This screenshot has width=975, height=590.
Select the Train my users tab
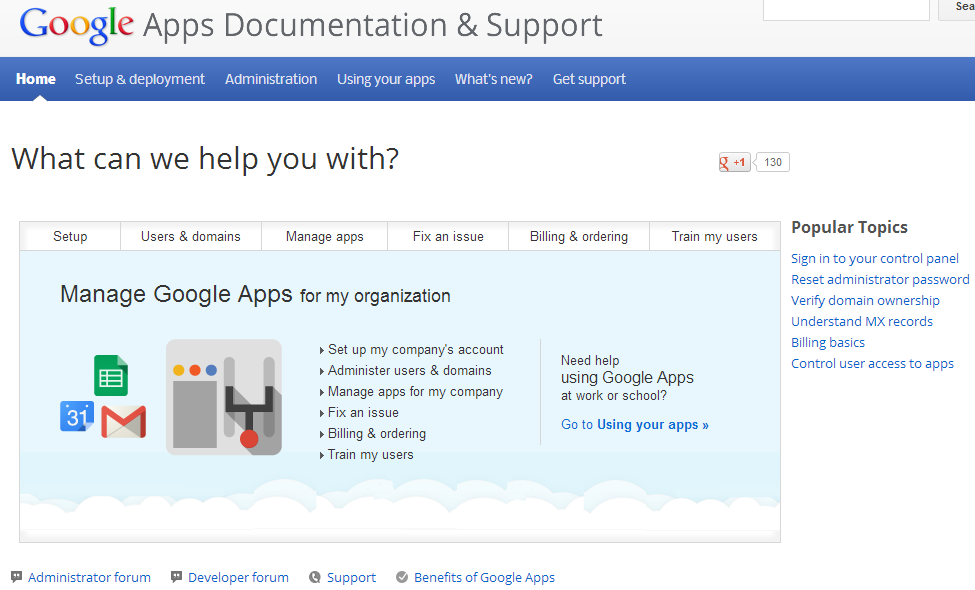pyautogui.click(x=714, y=236)
